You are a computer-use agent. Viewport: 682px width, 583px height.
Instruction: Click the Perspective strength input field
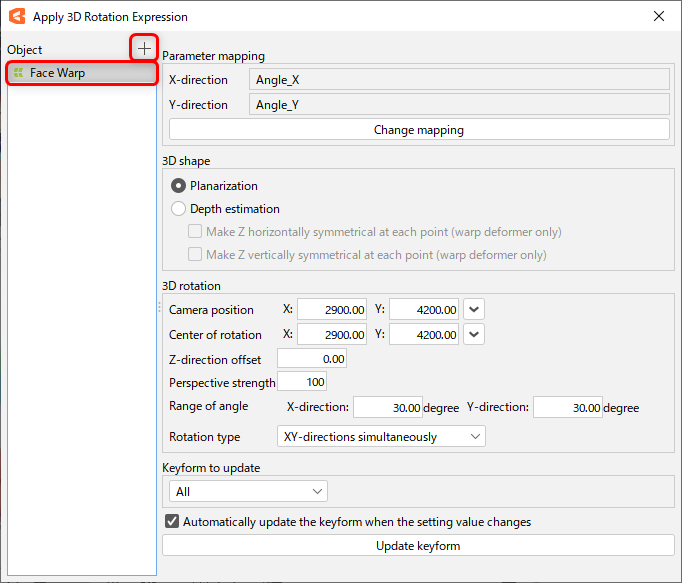(302, 382)
